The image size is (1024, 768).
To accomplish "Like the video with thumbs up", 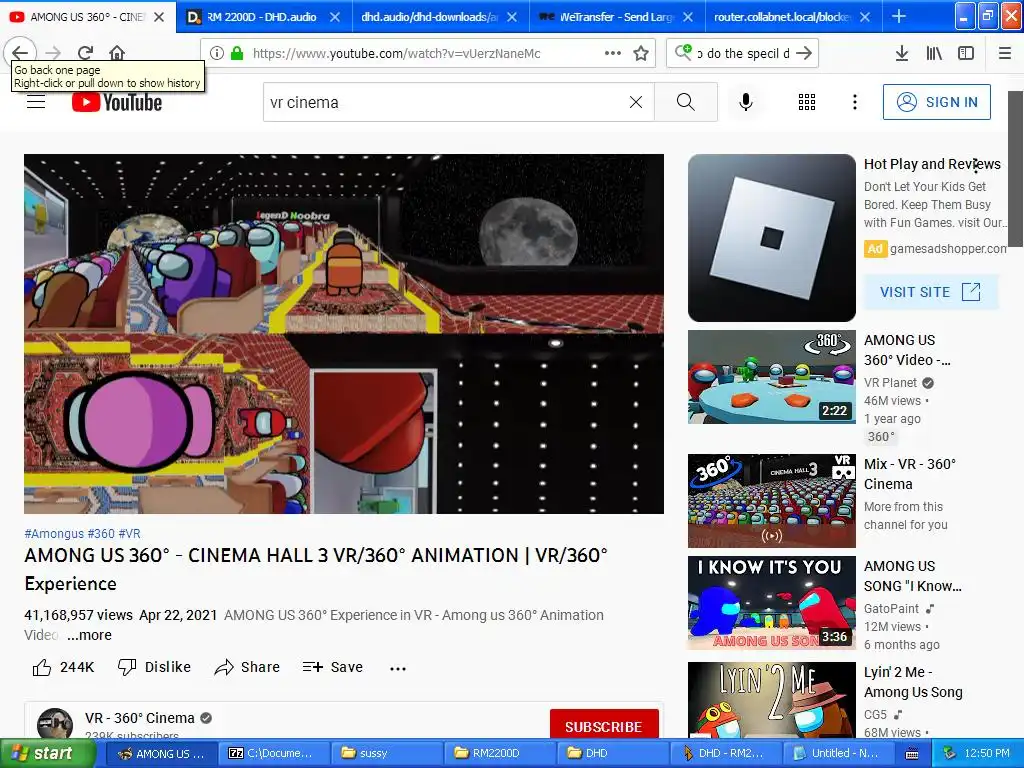I will pyautogui.click(x=63, y=667).
